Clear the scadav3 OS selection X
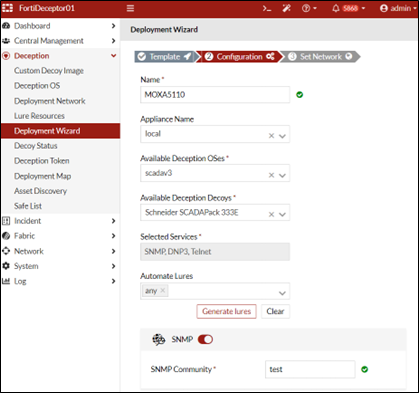This screenshot has width=419, height=393. coord(271,175)
